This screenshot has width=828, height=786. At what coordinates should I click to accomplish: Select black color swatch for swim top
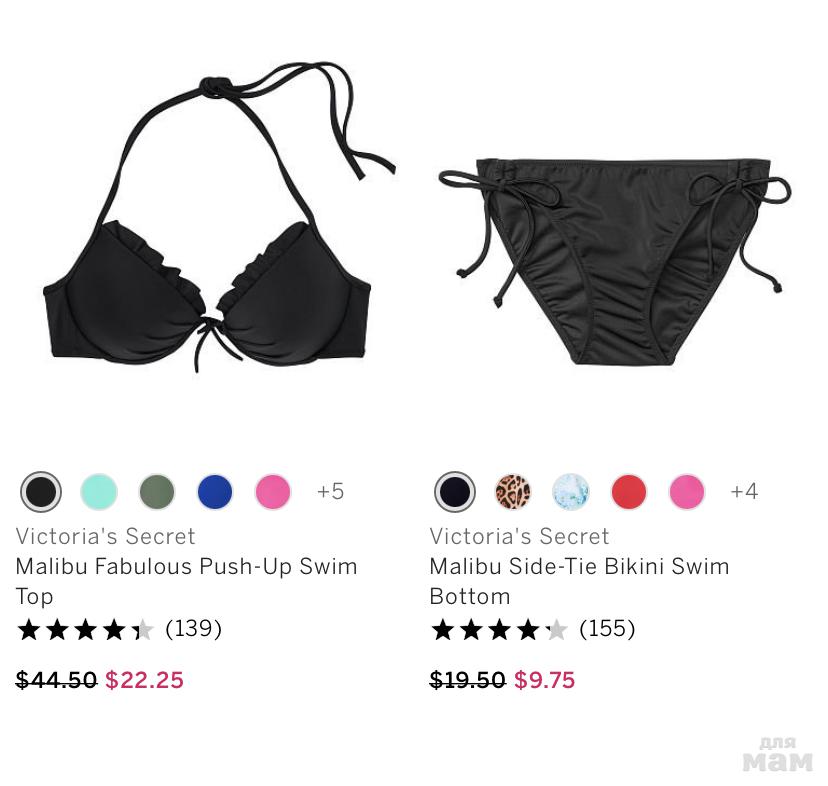pyautogui.click(x=41, y=492)
